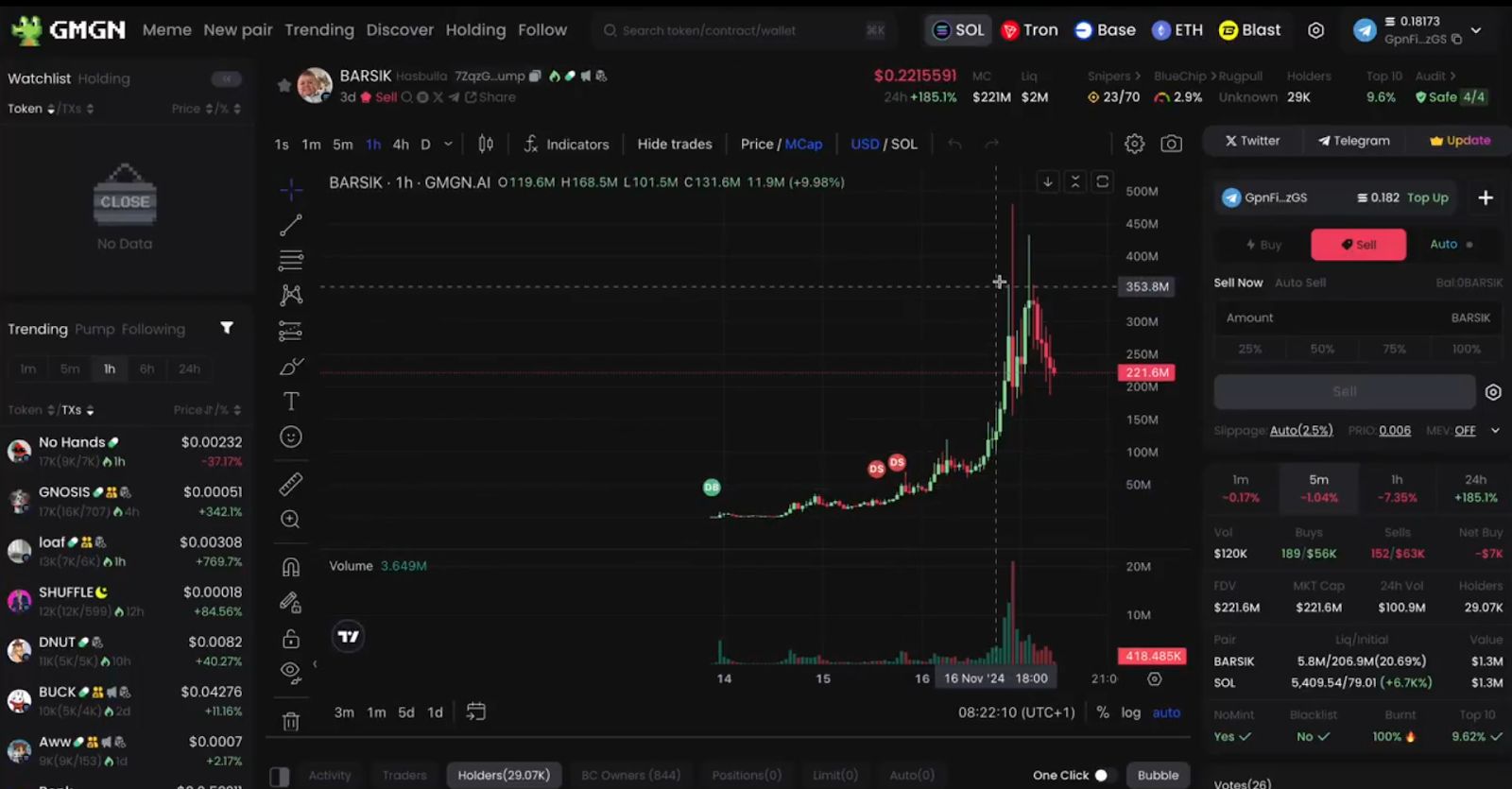Open the New pair page
The width and height of the screenshot is (1512, 789).
pos(238,30)
